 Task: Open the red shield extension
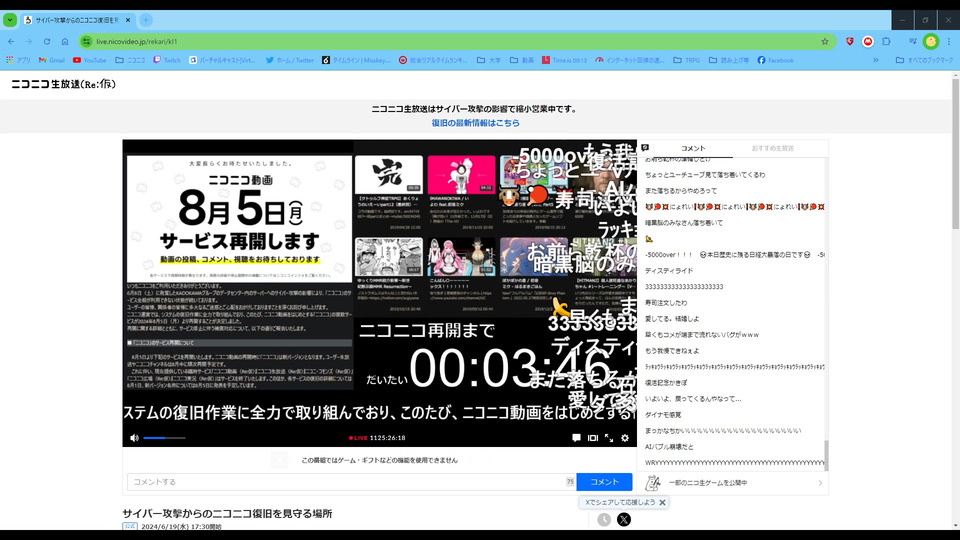pos(850,42)
